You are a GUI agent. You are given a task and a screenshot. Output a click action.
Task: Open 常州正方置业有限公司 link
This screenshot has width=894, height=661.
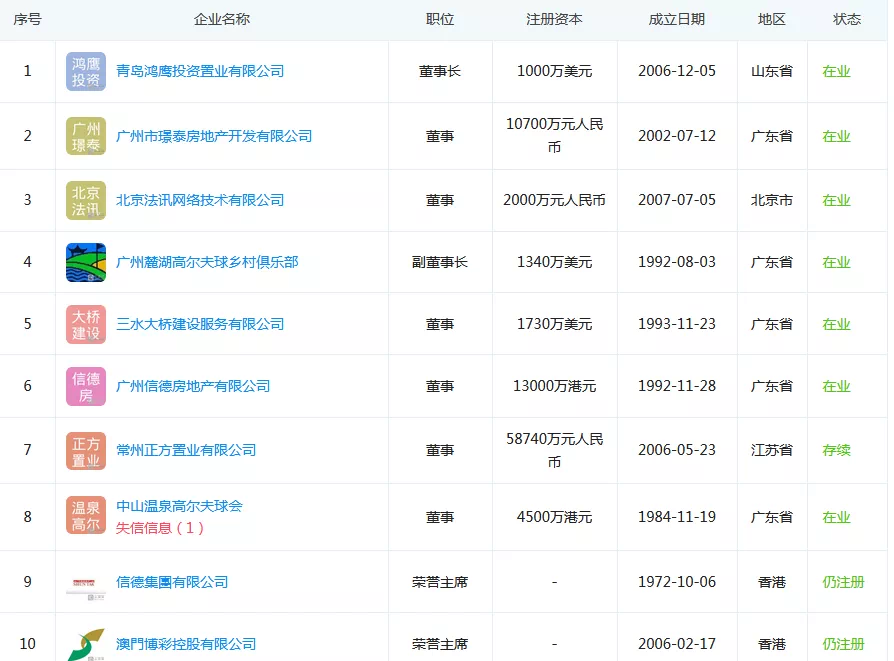tap(186, 451)
